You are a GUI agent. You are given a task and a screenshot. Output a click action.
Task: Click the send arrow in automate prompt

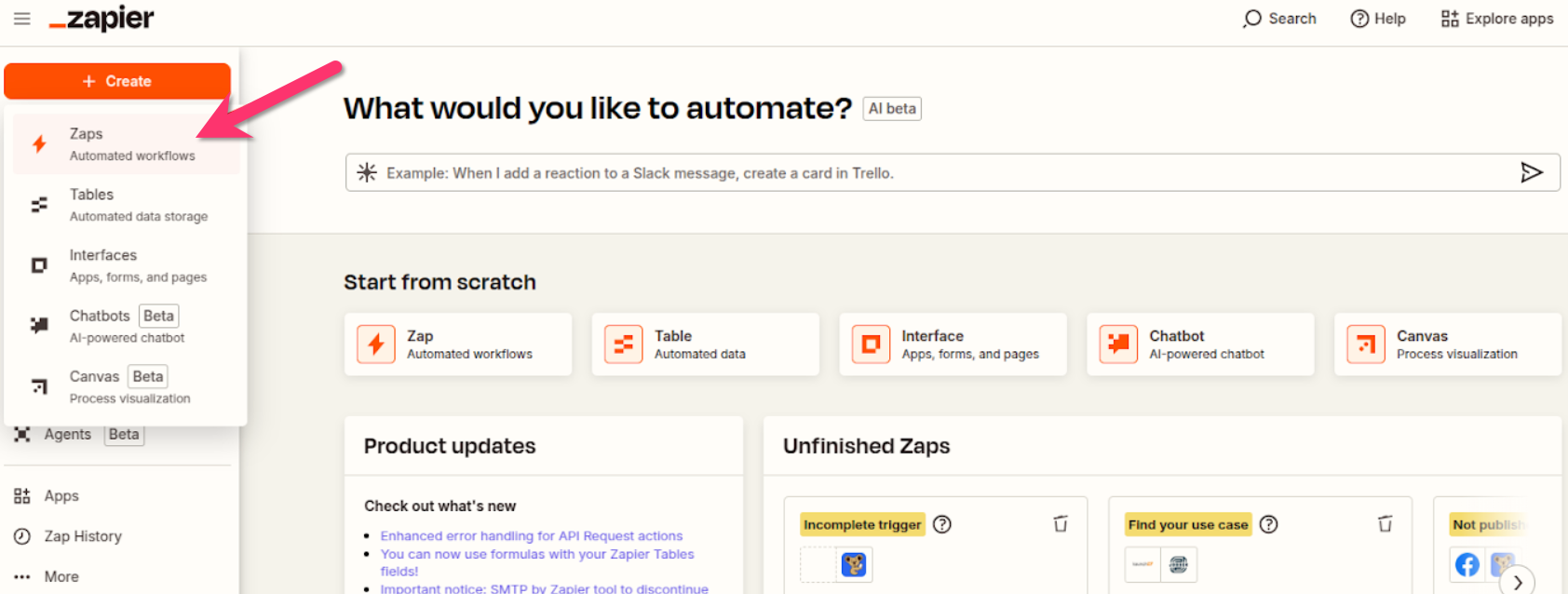pos(1532,172)
